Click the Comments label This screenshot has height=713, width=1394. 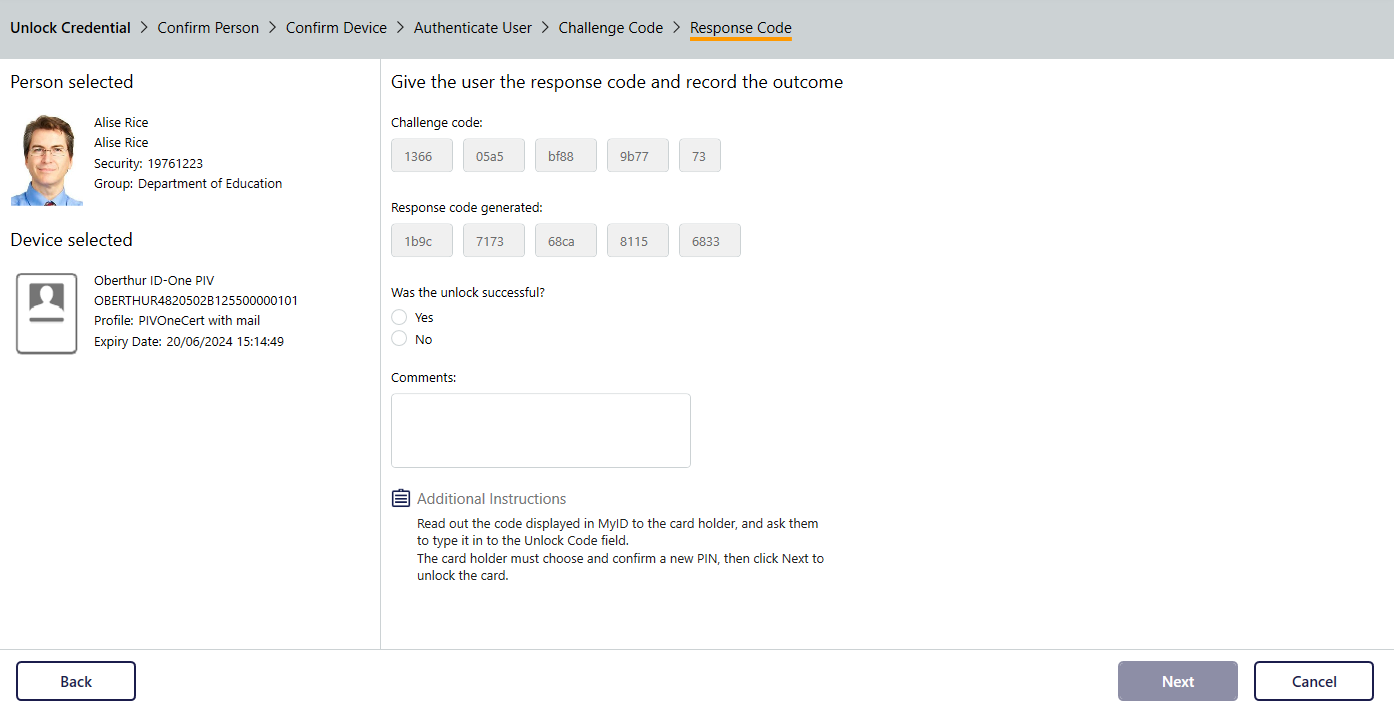pos(424,378)
